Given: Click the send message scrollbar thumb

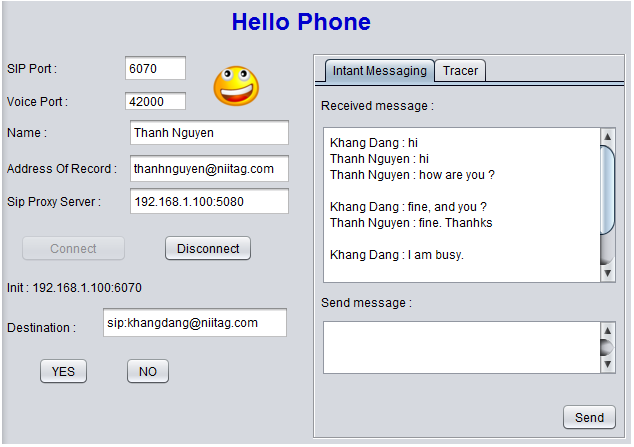Looking at the screenshot, I should tap(607, 348).
